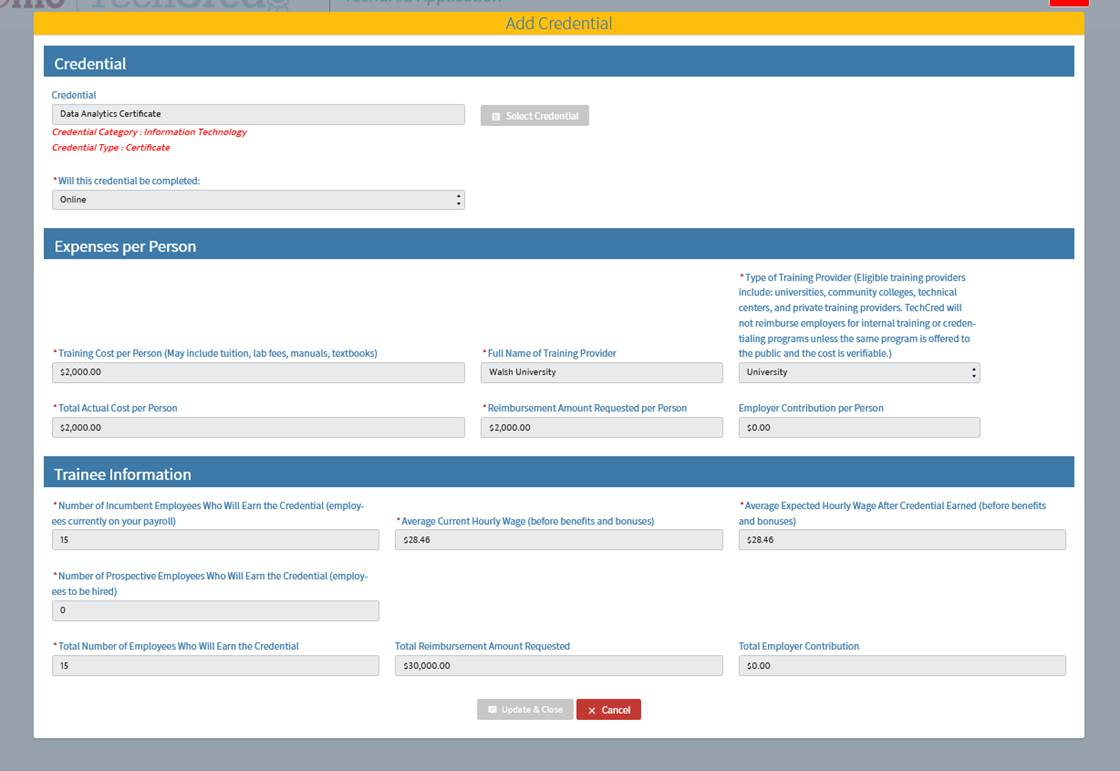Click the Total Employer Contribution field
Image resolution: width=1120 pixels, height=771 pixels.
click(x=902, y=665)
